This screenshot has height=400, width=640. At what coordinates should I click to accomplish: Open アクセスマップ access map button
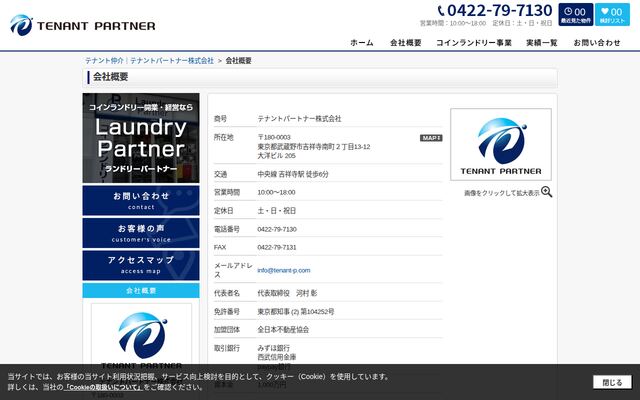pyautogui.click(x=141, y=265)
